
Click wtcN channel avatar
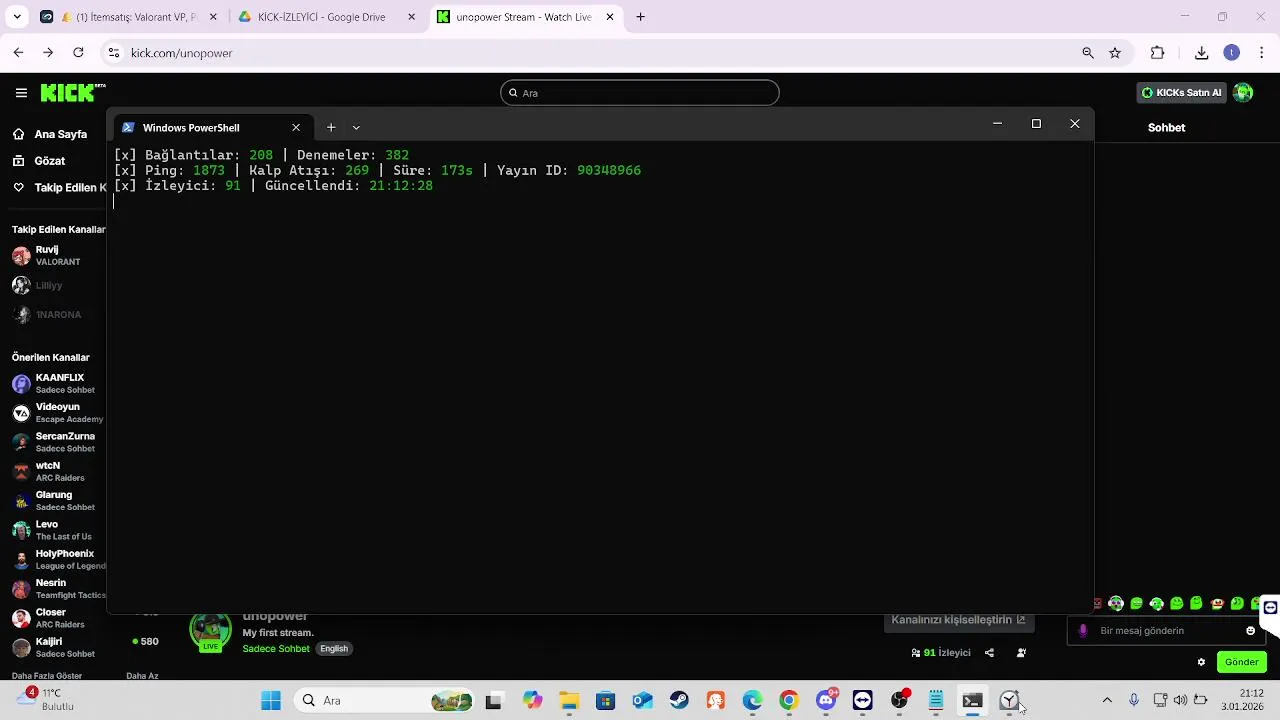(21, 472)
